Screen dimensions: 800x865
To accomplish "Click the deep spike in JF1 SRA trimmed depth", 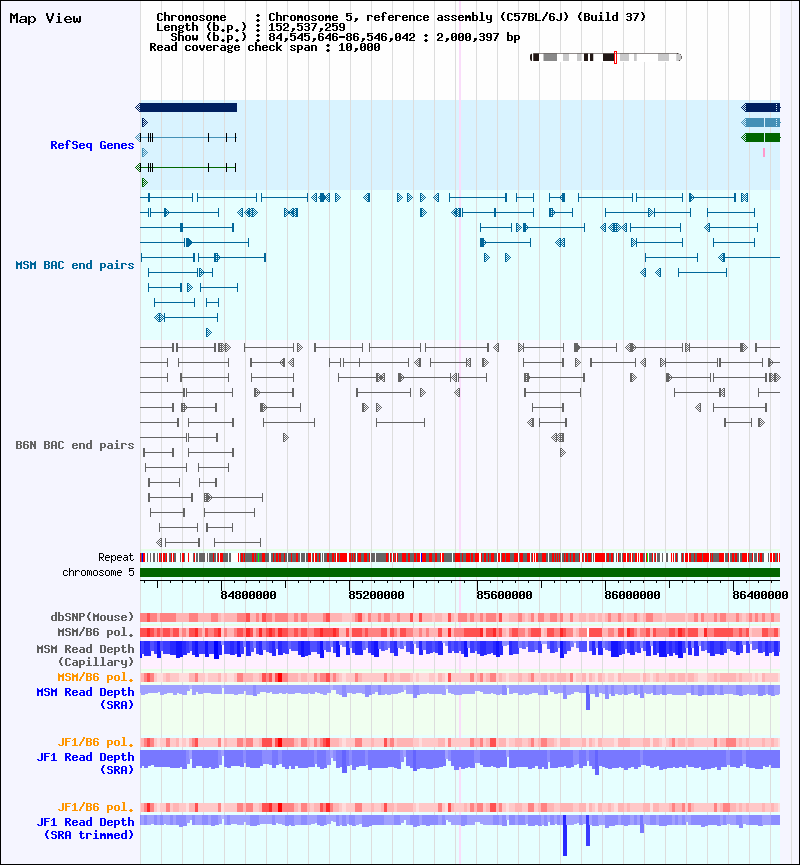I will click(565, 835).
